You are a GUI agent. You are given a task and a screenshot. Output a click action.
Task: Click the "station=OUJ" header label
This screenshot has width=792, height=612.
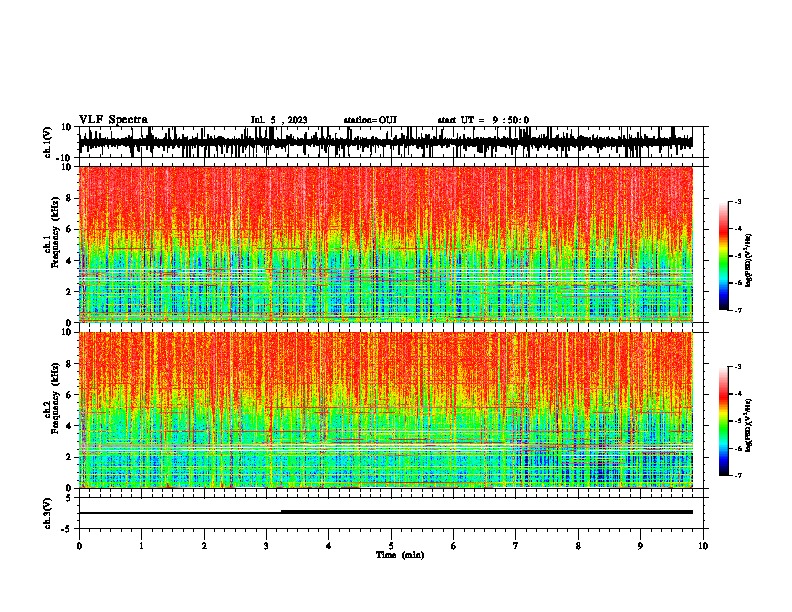pyautogui.click(x=370, y=120)
